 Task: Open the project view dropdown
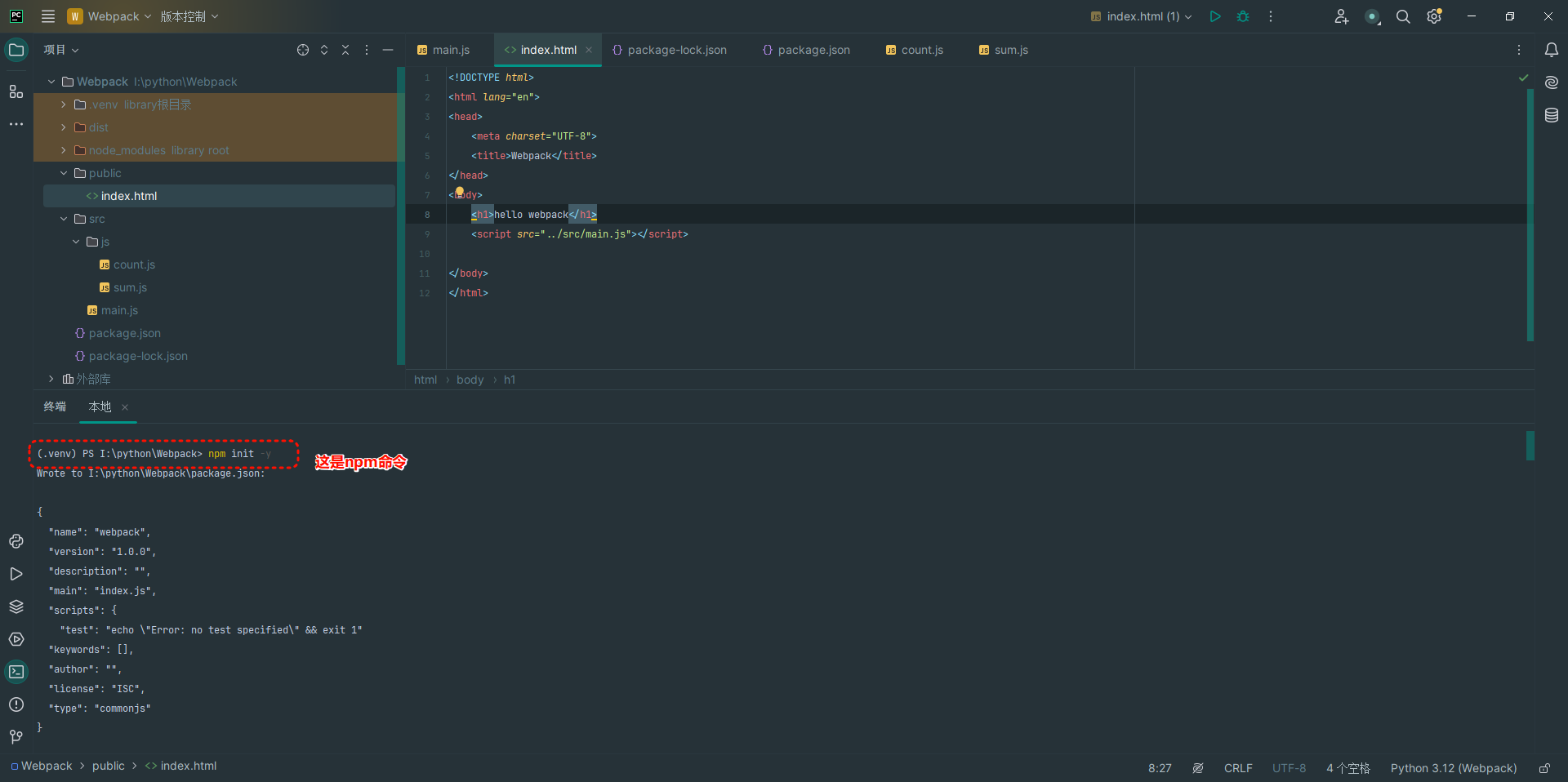pyautogui.click(x=61, y=50)
